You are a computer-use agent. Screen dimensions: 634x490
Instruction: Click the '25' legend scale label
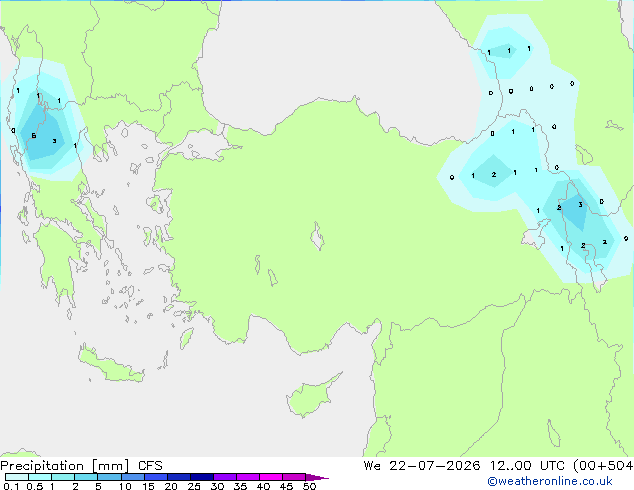click(194, 486)
